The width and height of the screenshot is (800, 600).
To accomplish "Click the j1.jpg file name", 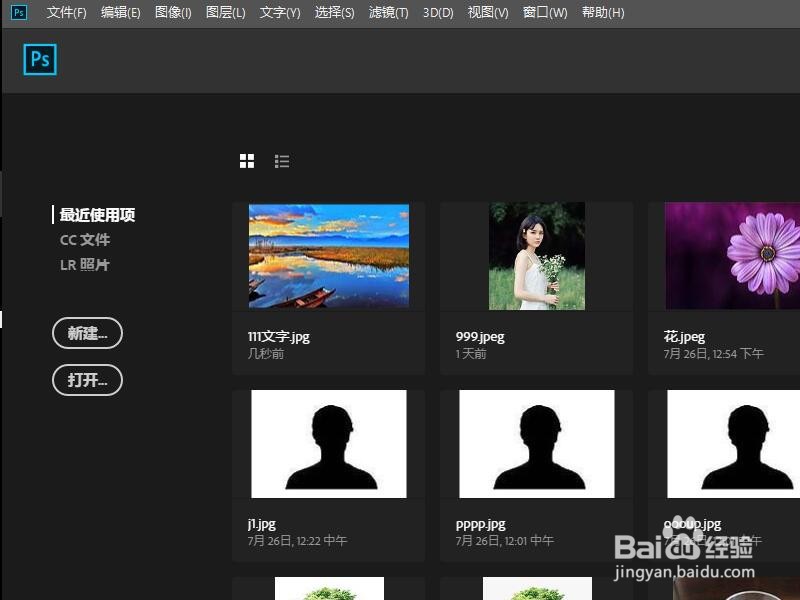I will click(262, 524).
